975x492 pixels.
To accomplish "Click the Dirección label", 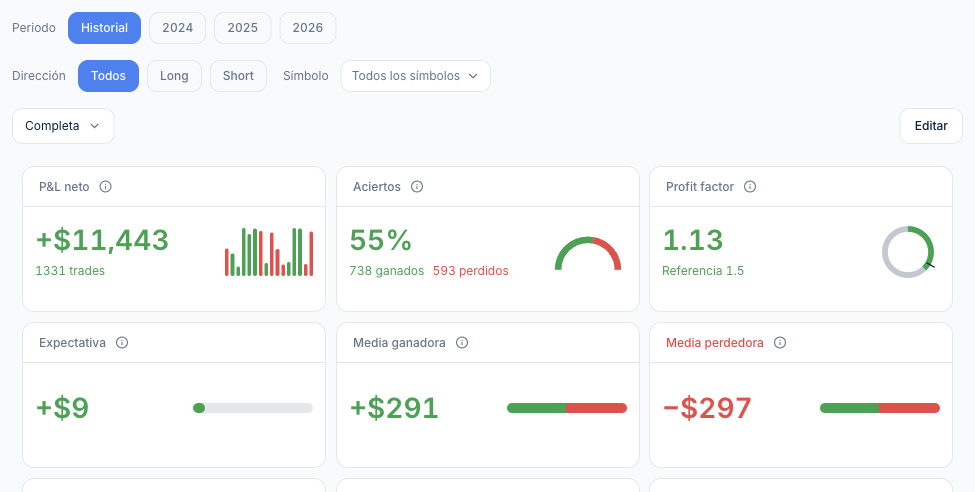I will (x=39, y=76).
